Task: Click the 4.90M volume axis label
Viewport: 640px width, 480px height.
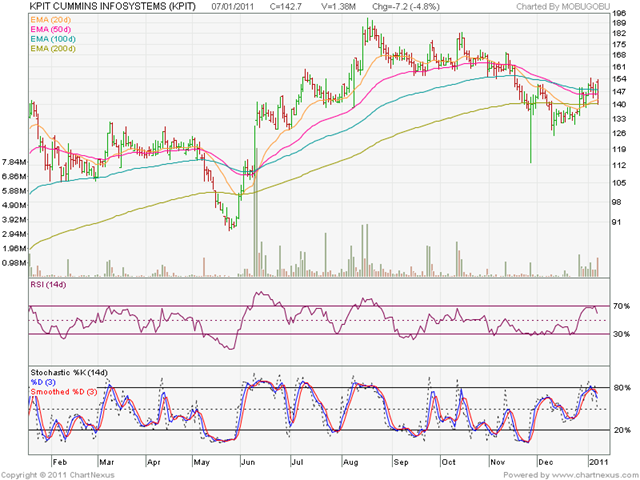Action: tap(14, 205)
